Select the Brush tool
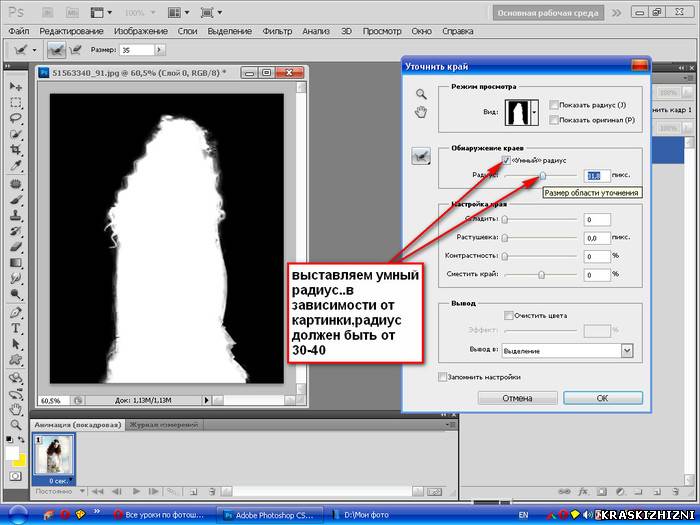This screenshot has height=525, width=700. point(16,200)
